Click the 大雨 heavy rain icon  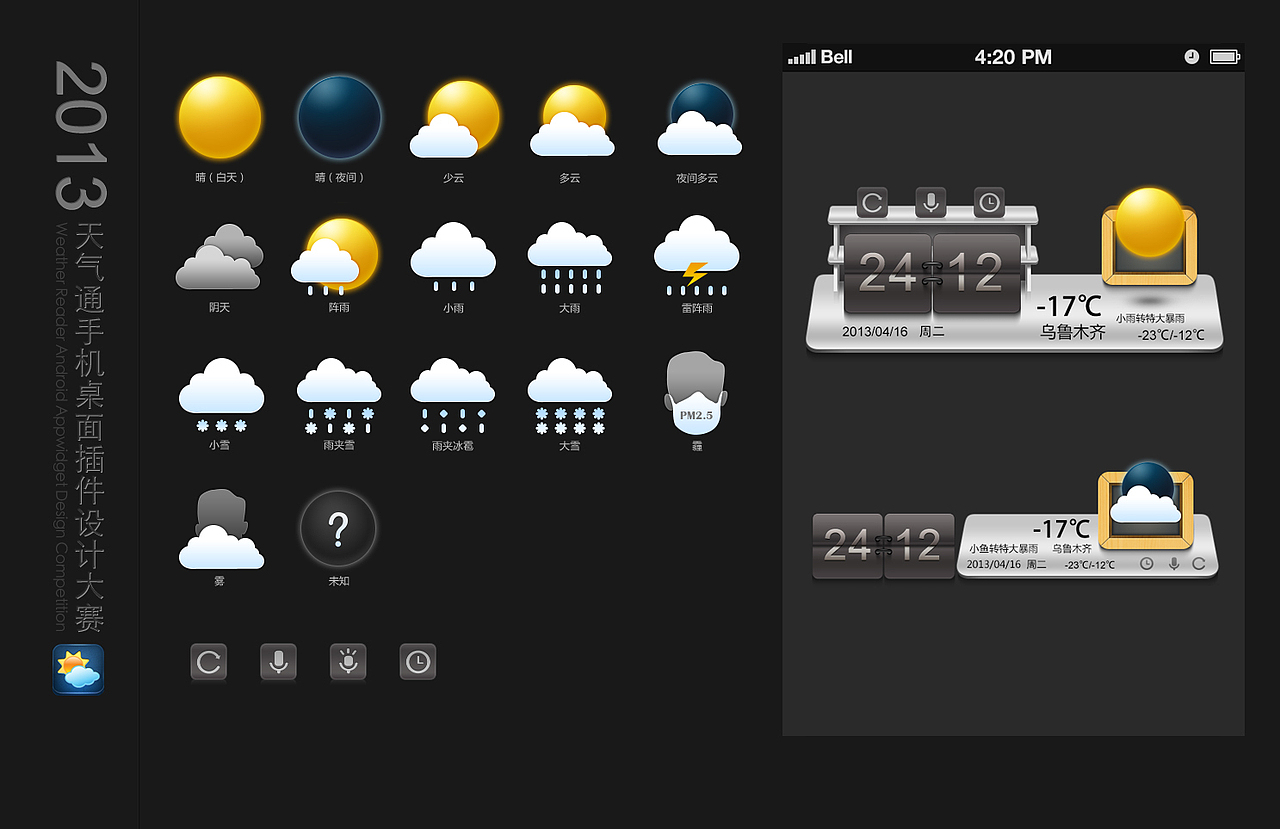click(x=570, y=258)
